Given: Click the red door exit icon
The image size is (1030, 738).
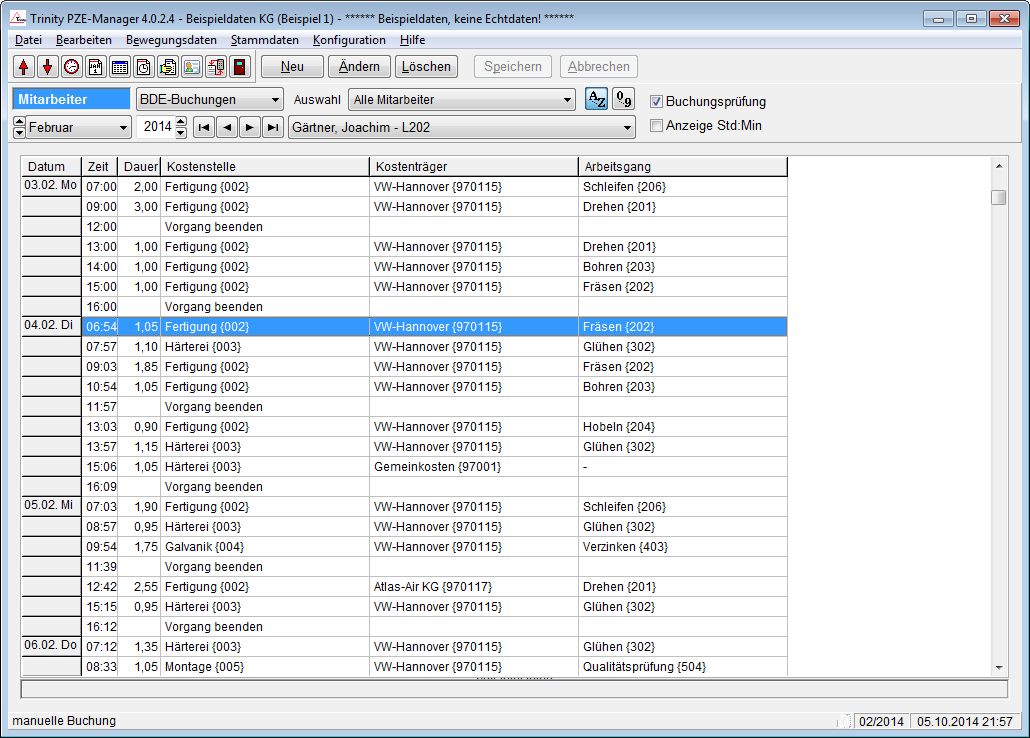Looking at the screenshot, I should [239, 67].
